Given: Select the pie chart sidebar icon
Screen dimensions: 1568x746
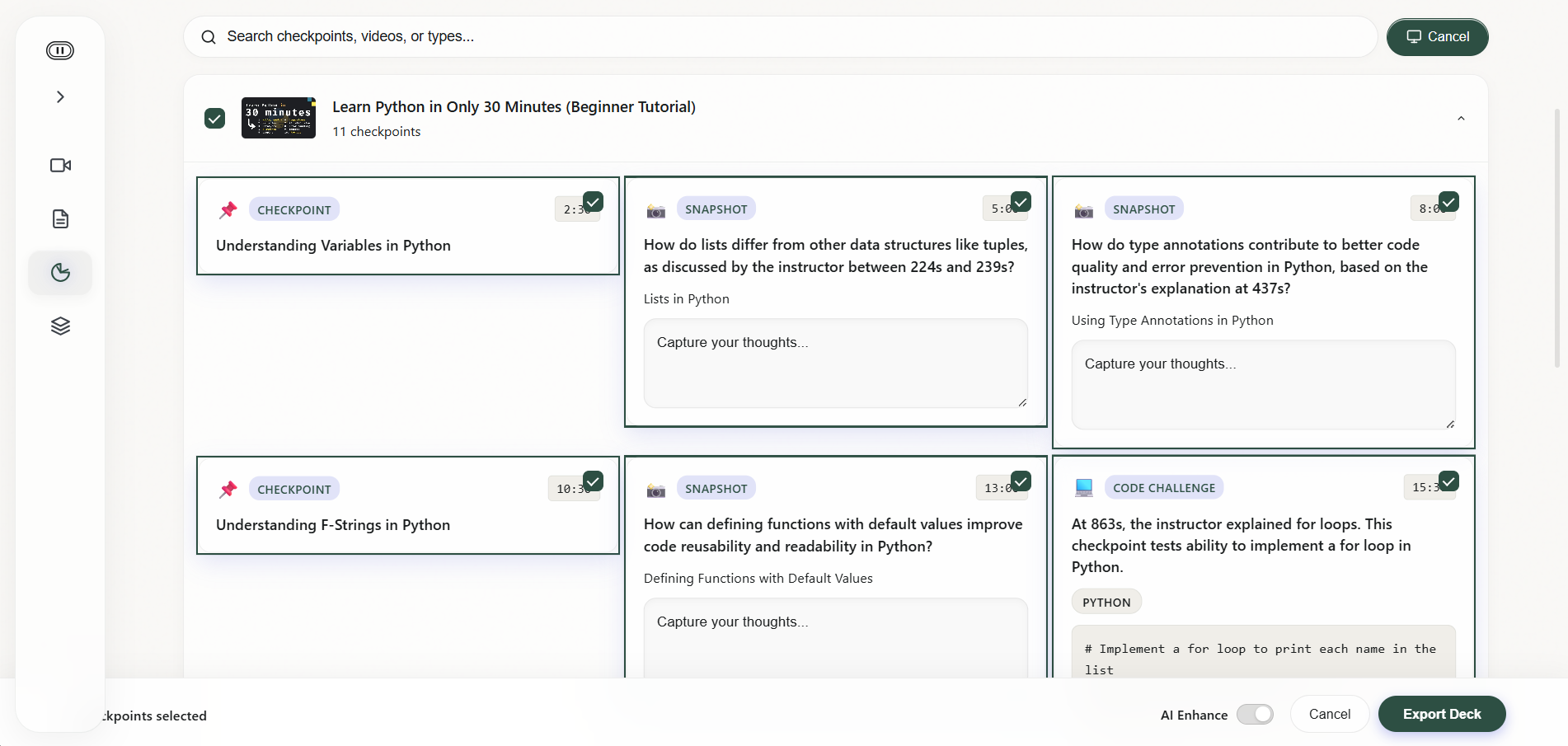Looking at the screenshot, I should (x=60, y=273).
